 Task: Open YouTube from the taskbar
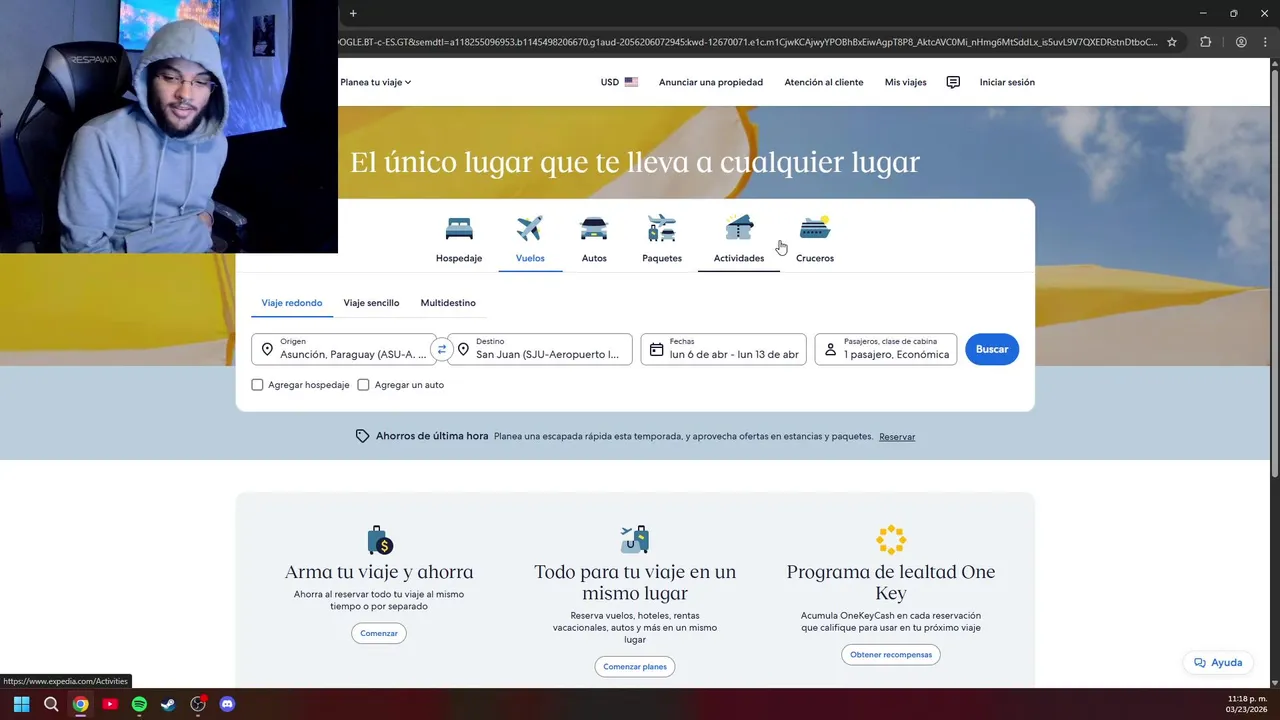click(x=110, y=704)
